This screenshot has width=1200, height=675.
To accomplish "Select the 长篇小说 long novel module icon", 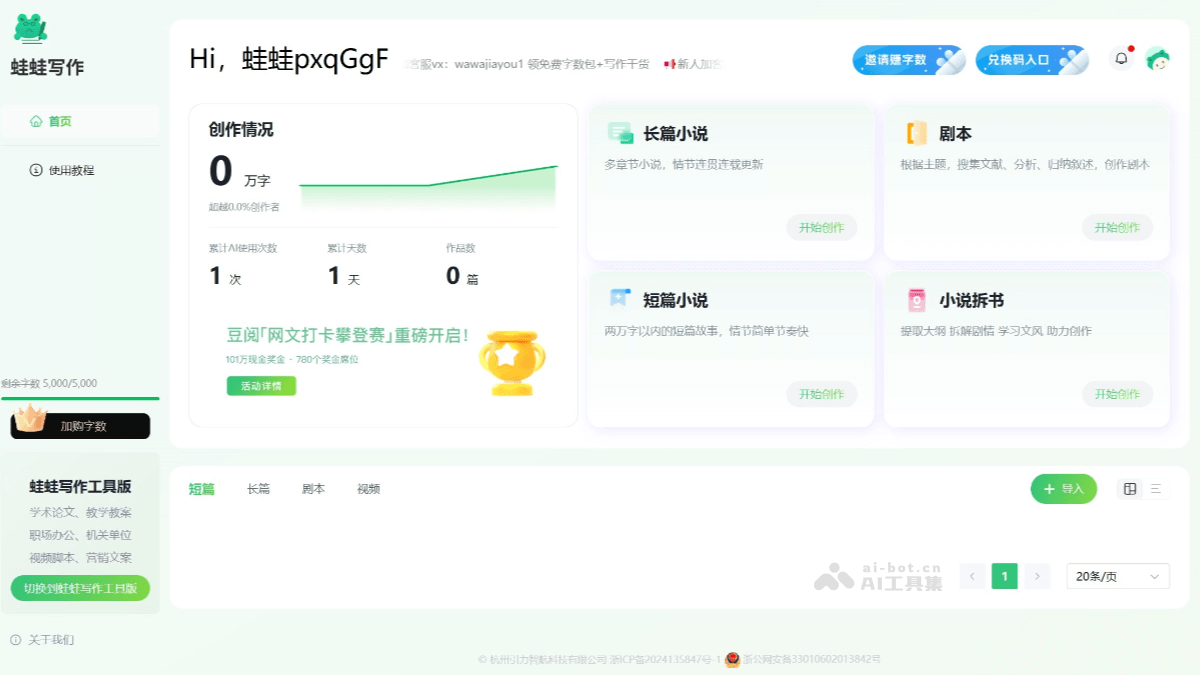I will (621, 132).
